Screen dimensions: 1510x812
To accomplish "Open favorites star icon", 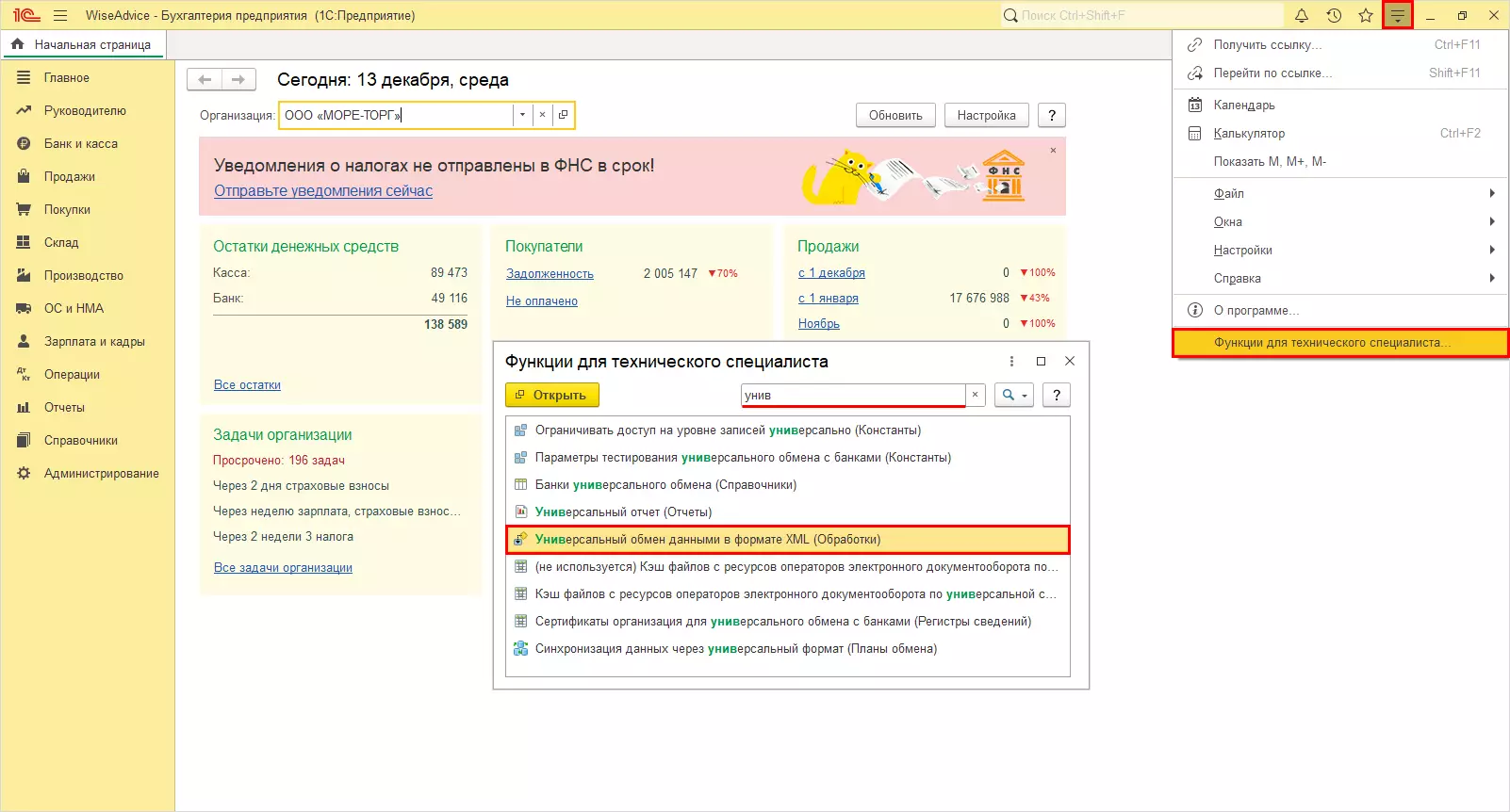I will coord(1366,15).
